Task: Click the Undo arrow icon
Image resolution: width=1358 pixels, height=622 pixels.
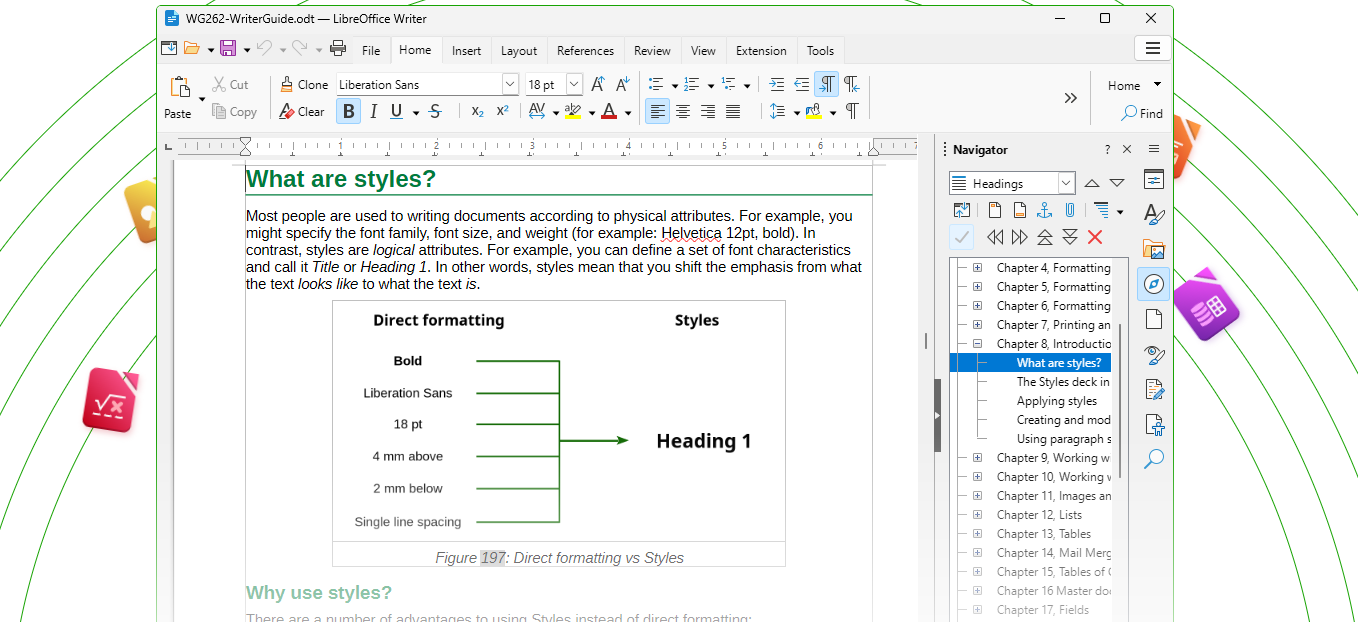Action: point(264,48)
